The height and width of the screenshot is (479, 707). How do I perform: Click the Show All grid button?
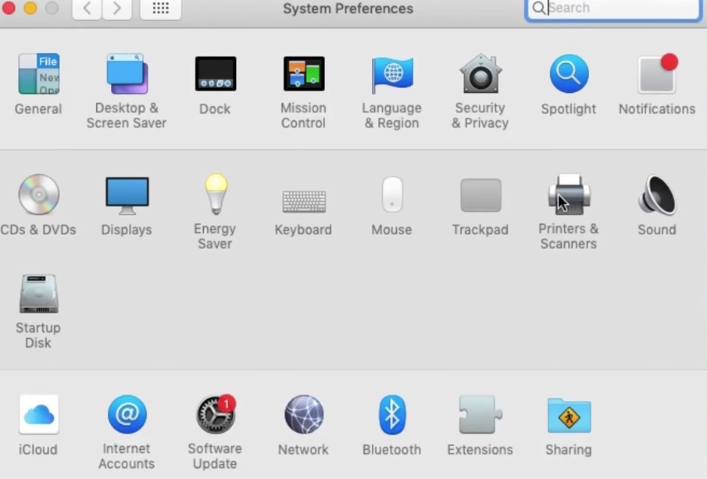[161, 8]
